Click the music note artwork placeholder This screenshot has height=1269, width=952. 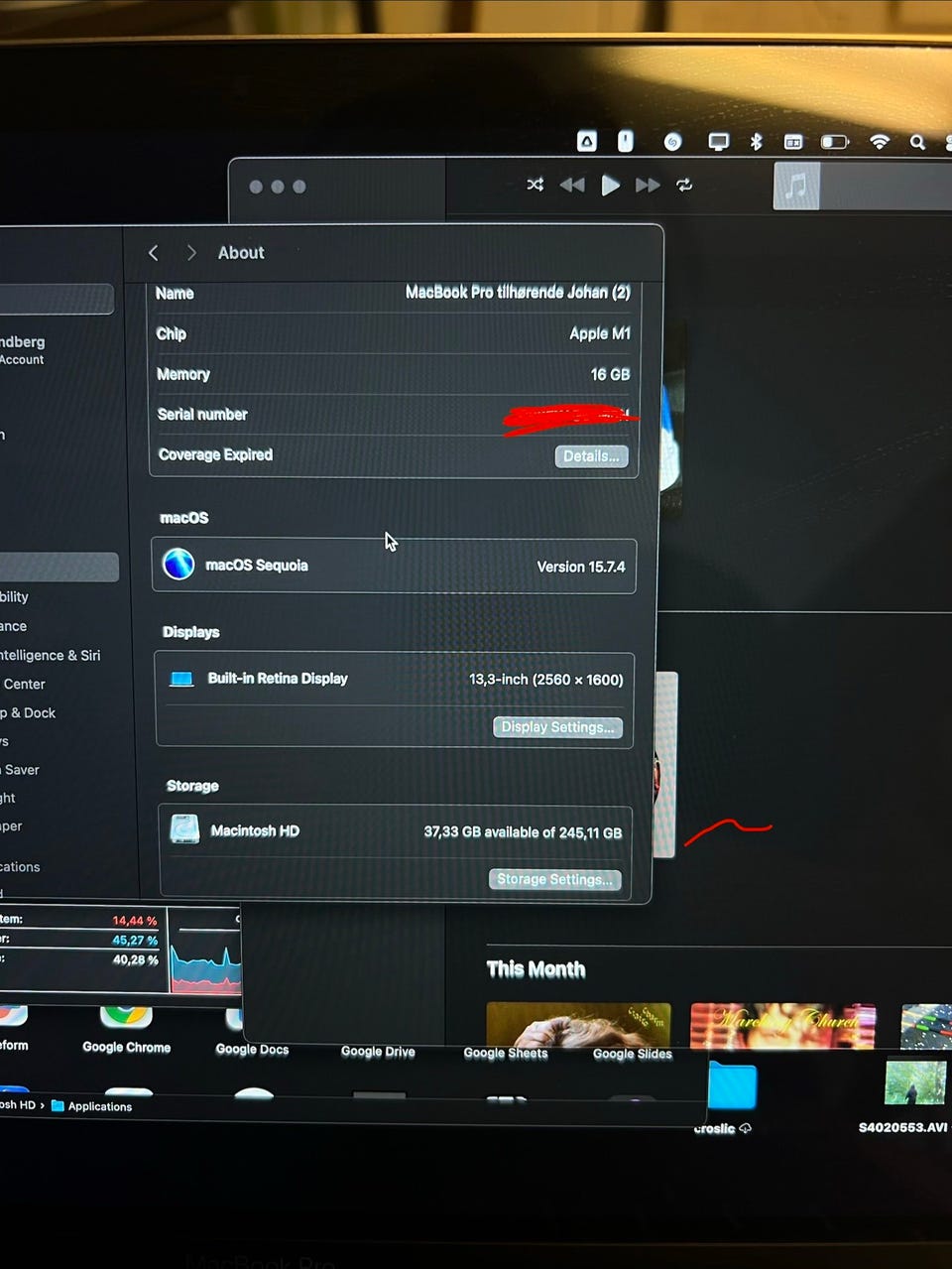tap(796, 186)
